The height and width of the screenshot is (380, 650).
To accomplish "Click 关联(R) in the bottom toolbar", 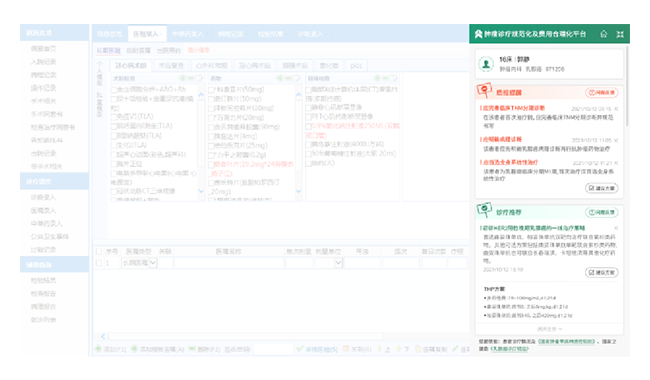I will [357, 349].
